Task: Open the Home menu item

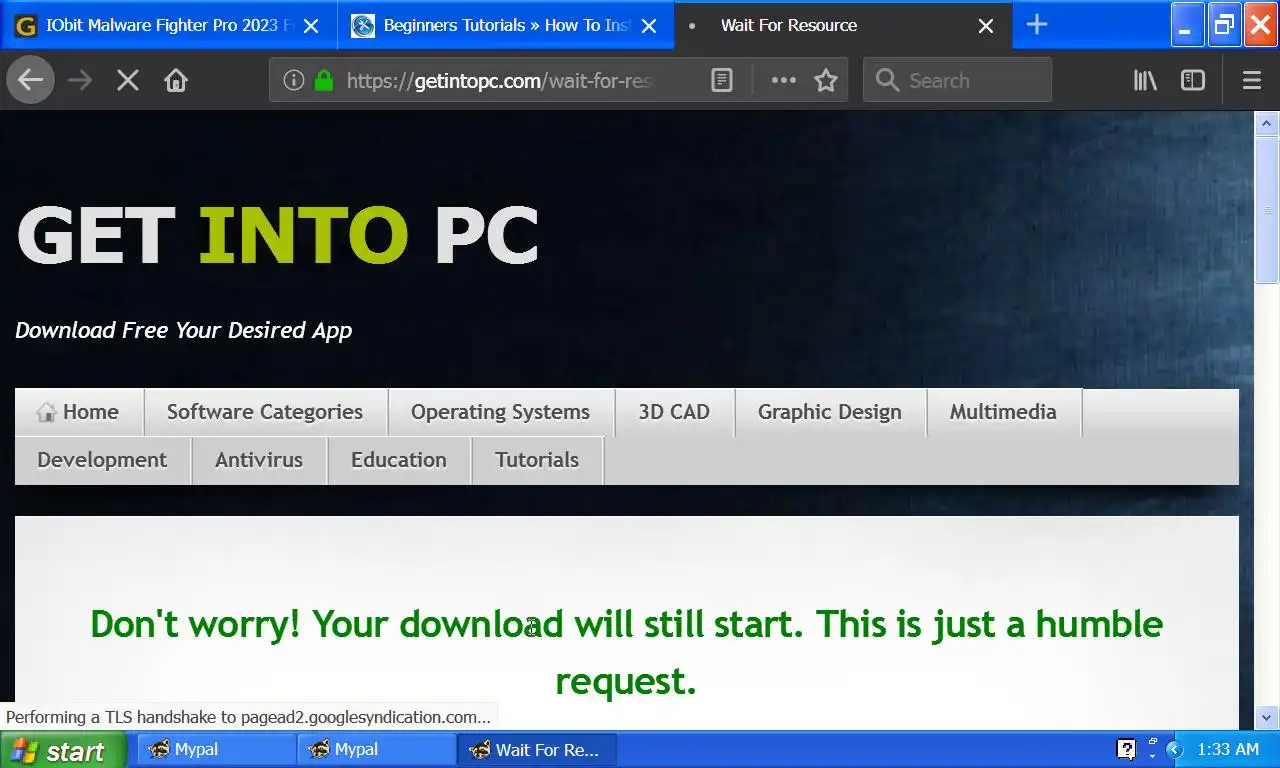Action: [79, 412]
